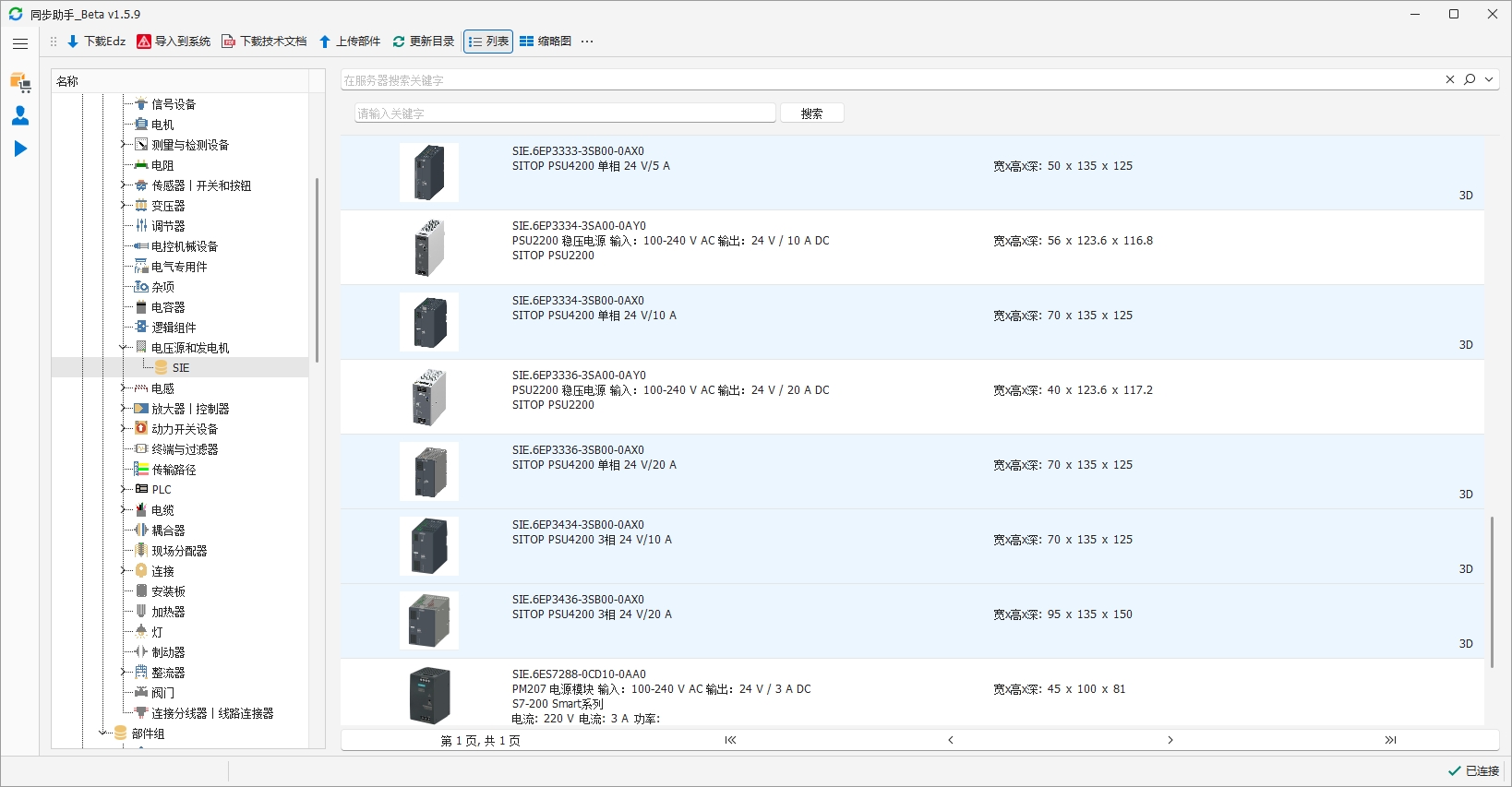Expand the 放大器 | 控制器 node

[123, 409]
